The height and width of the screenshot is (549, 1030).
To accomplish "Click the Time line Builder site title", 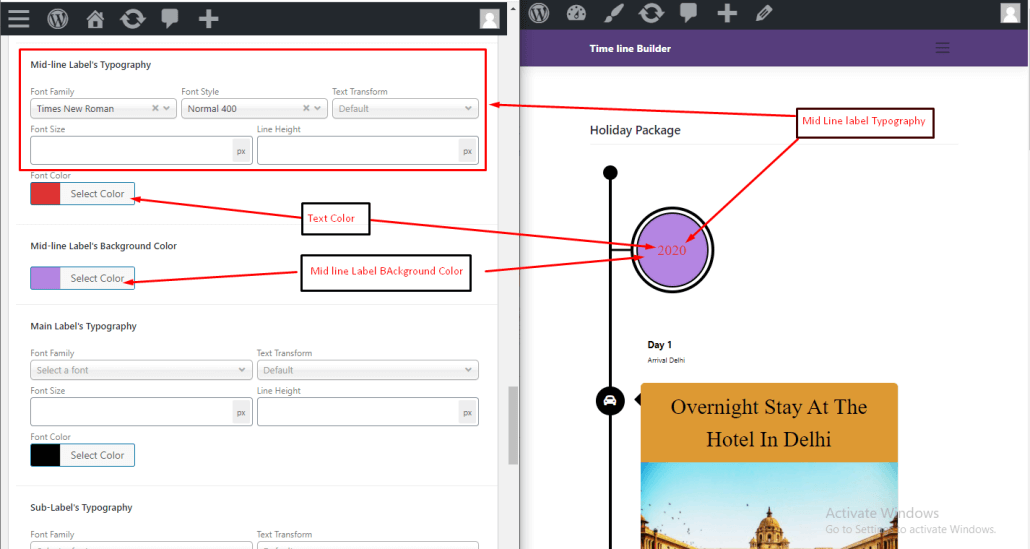I will coord(630,48).
